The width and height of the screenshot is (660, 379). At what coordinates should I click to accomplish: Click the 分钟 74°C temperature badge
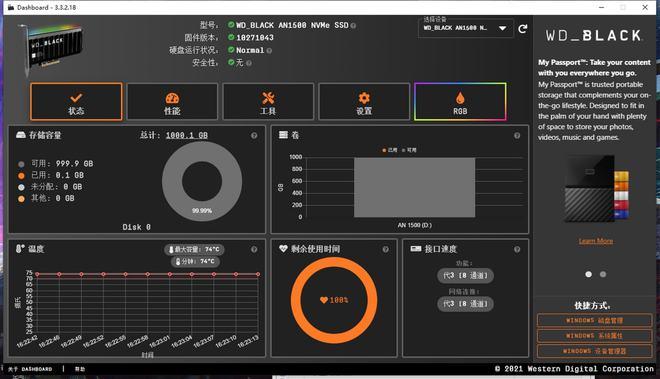point(195,262)
